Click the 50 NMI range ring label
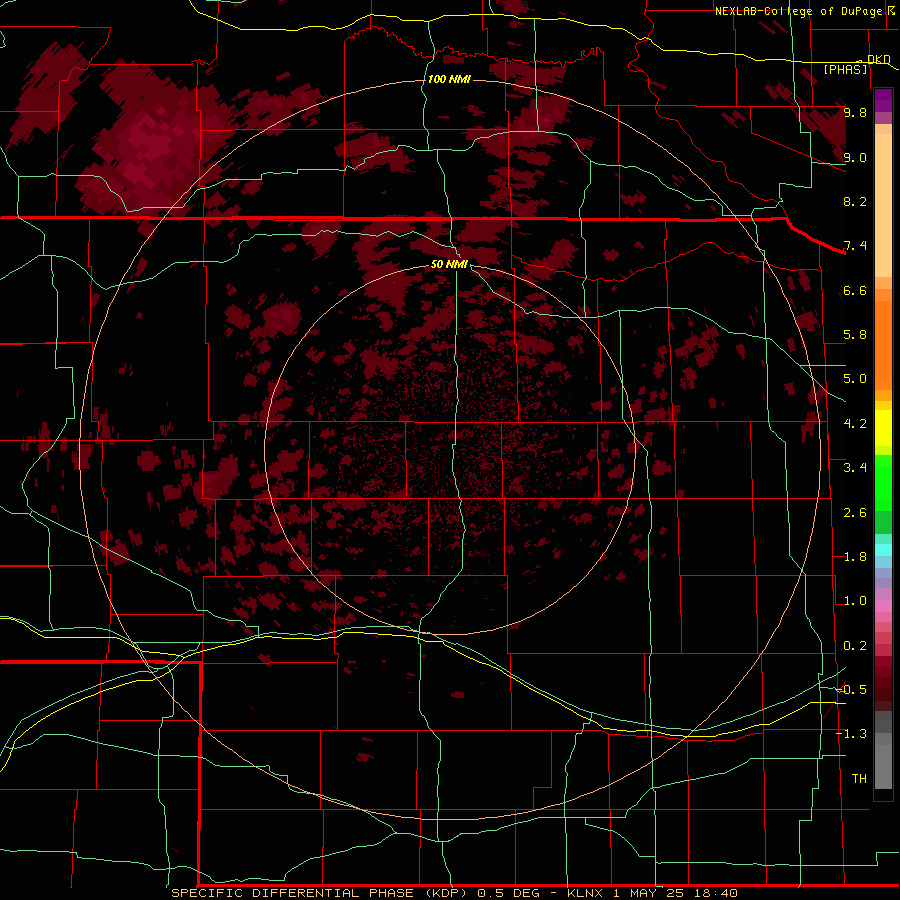The width and height of the screenshot is (900, 900). click(449, 264)
